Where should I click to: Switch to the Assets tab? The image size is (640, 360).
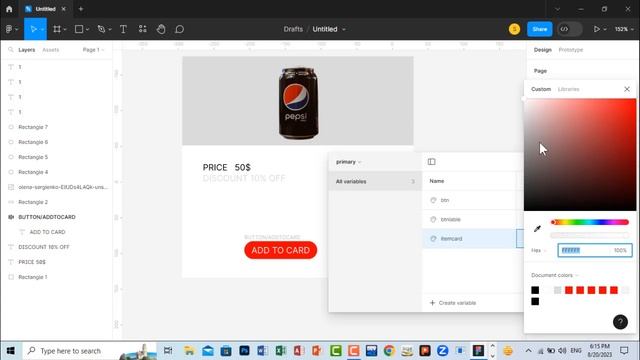(51, 50)
